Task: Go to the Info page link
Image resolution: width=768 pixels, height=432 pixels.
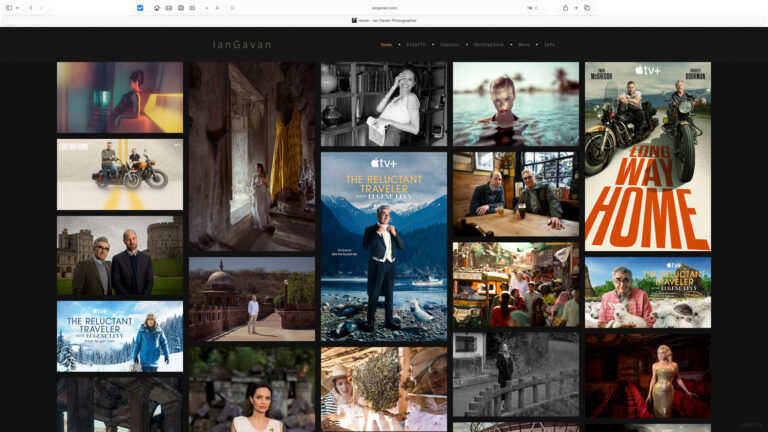Action: (x=549, y=45)
